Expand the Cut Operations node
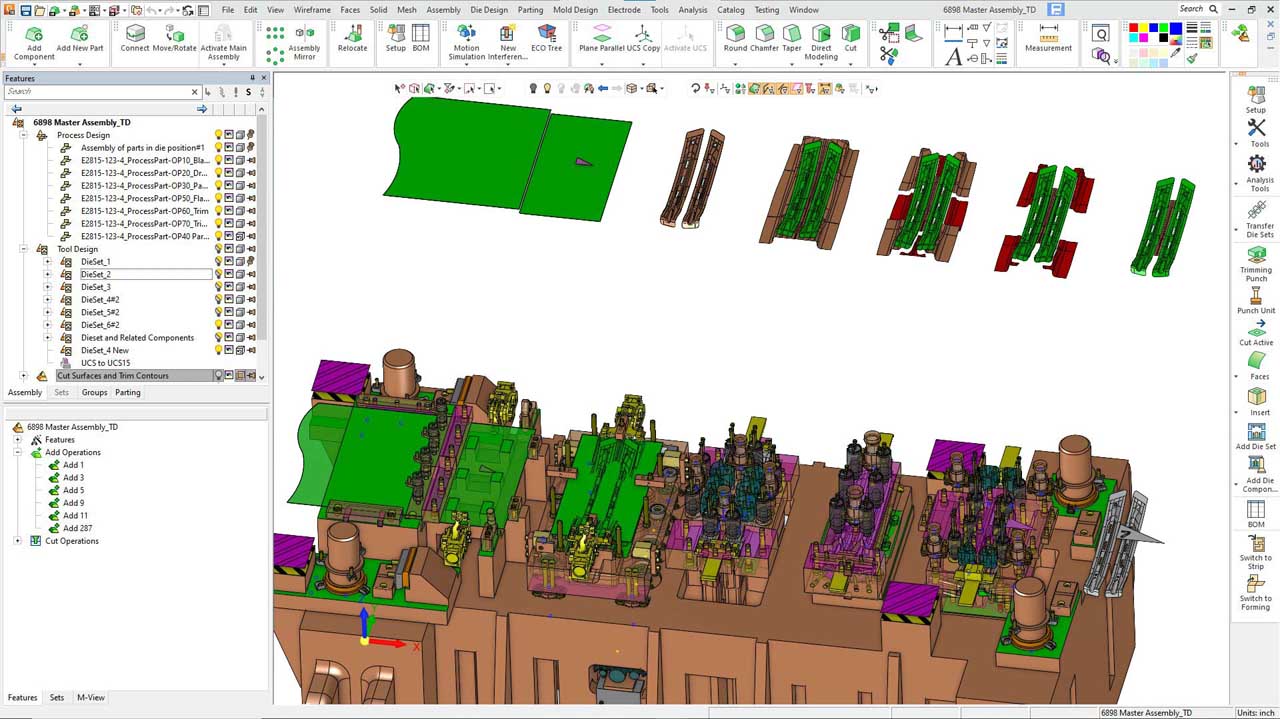The height and width of the screenshot is (719, 1280). [x=18, y=541]
